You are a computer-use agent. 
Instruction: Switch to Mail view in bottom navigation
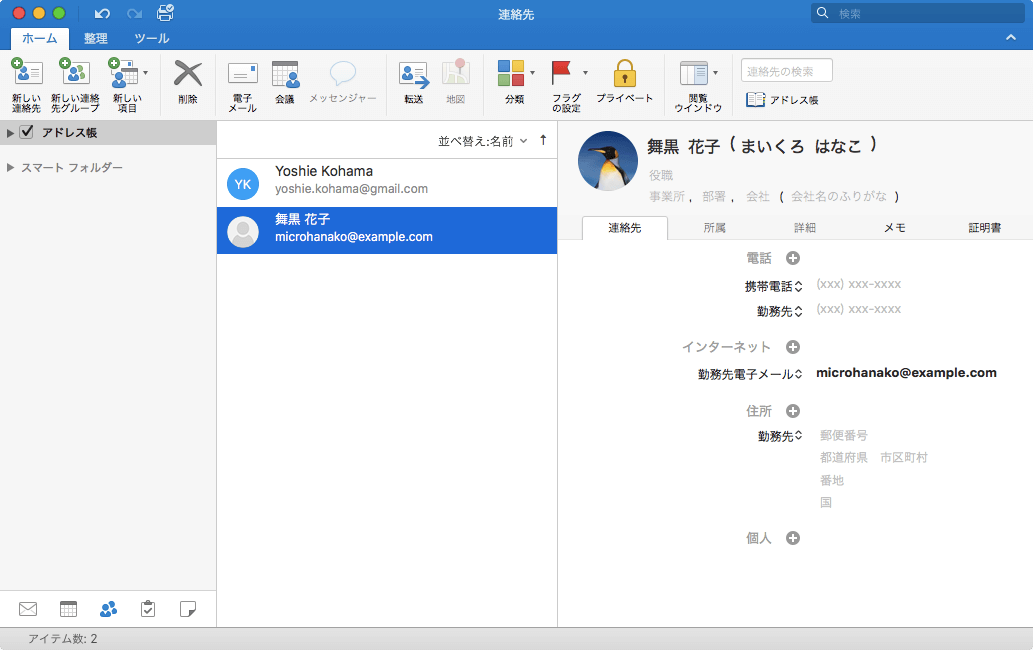(x=28, y=609)
